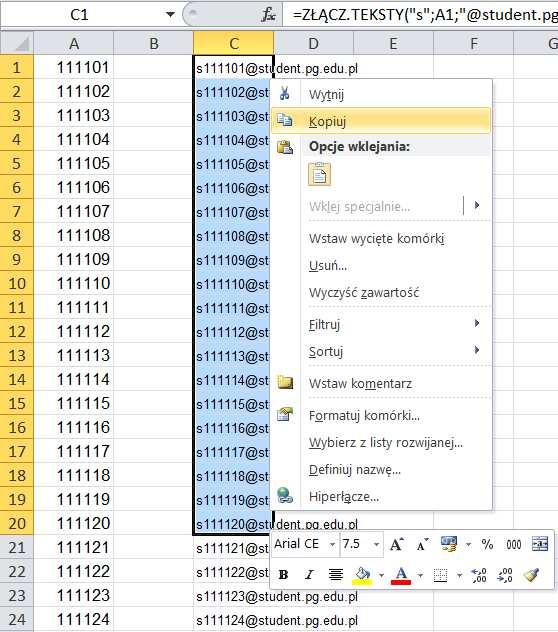Click cell containing 111124

point(74,620)
